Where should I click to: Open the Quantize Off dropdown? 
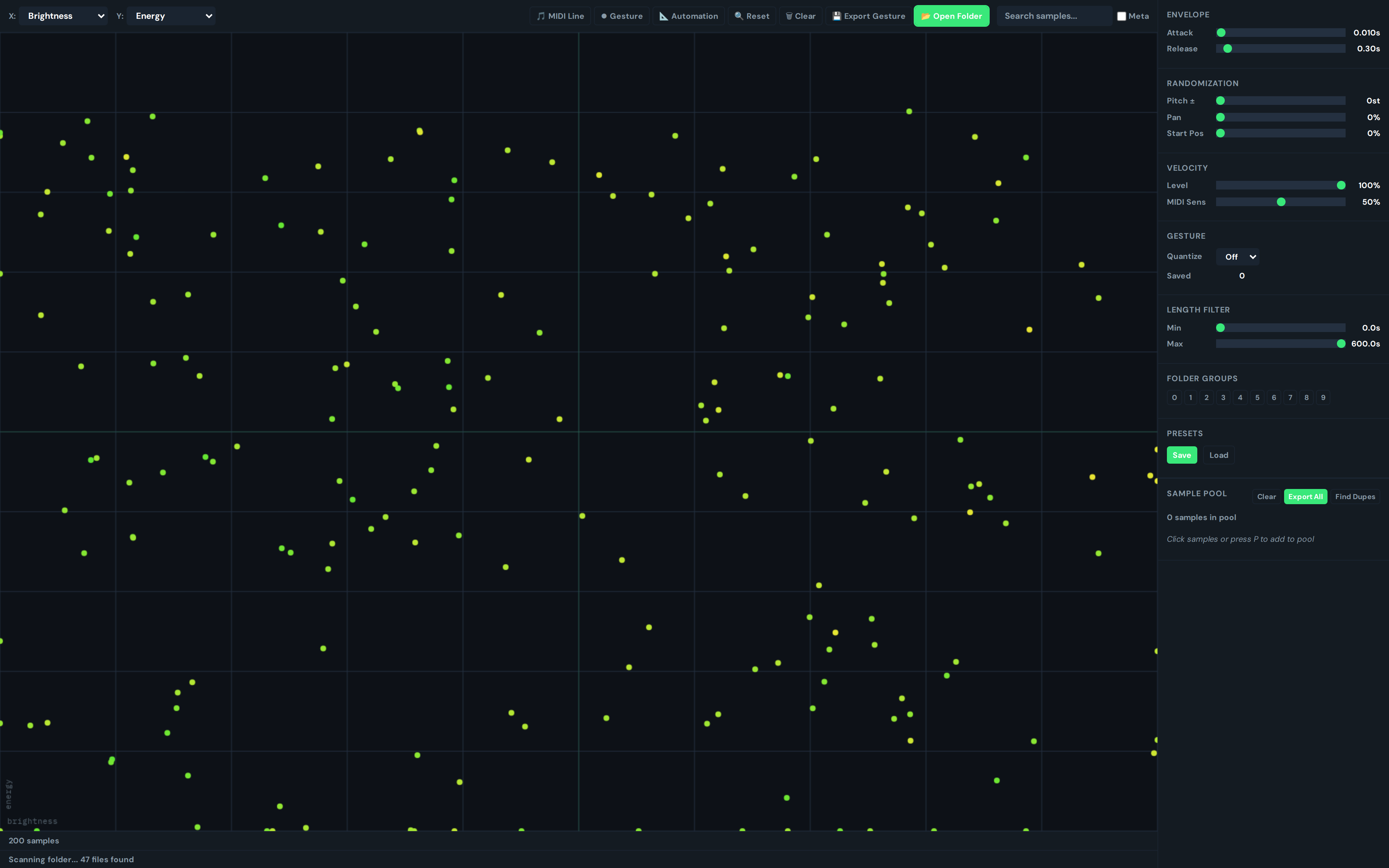(1237, 257)
